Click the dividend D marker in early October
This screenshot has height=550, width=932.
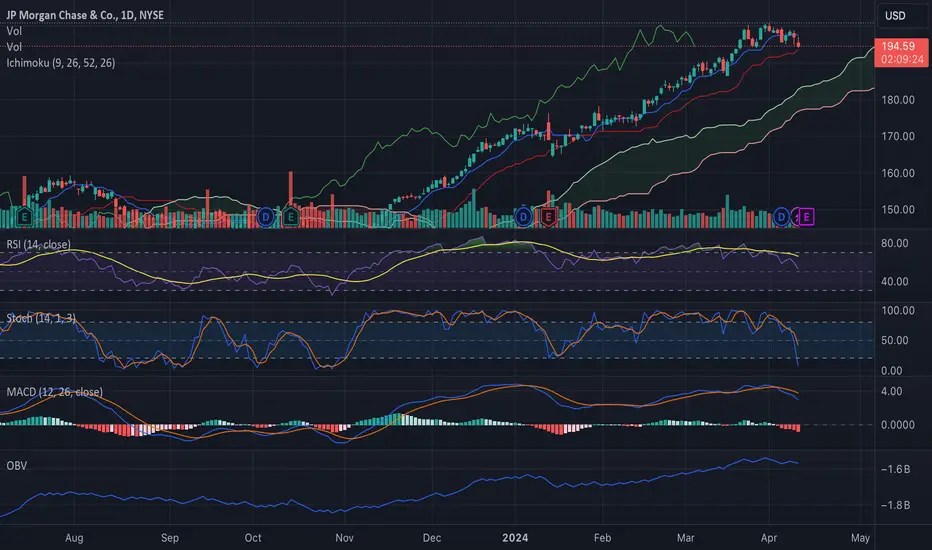pyautogui.click(x=266, y=216)
